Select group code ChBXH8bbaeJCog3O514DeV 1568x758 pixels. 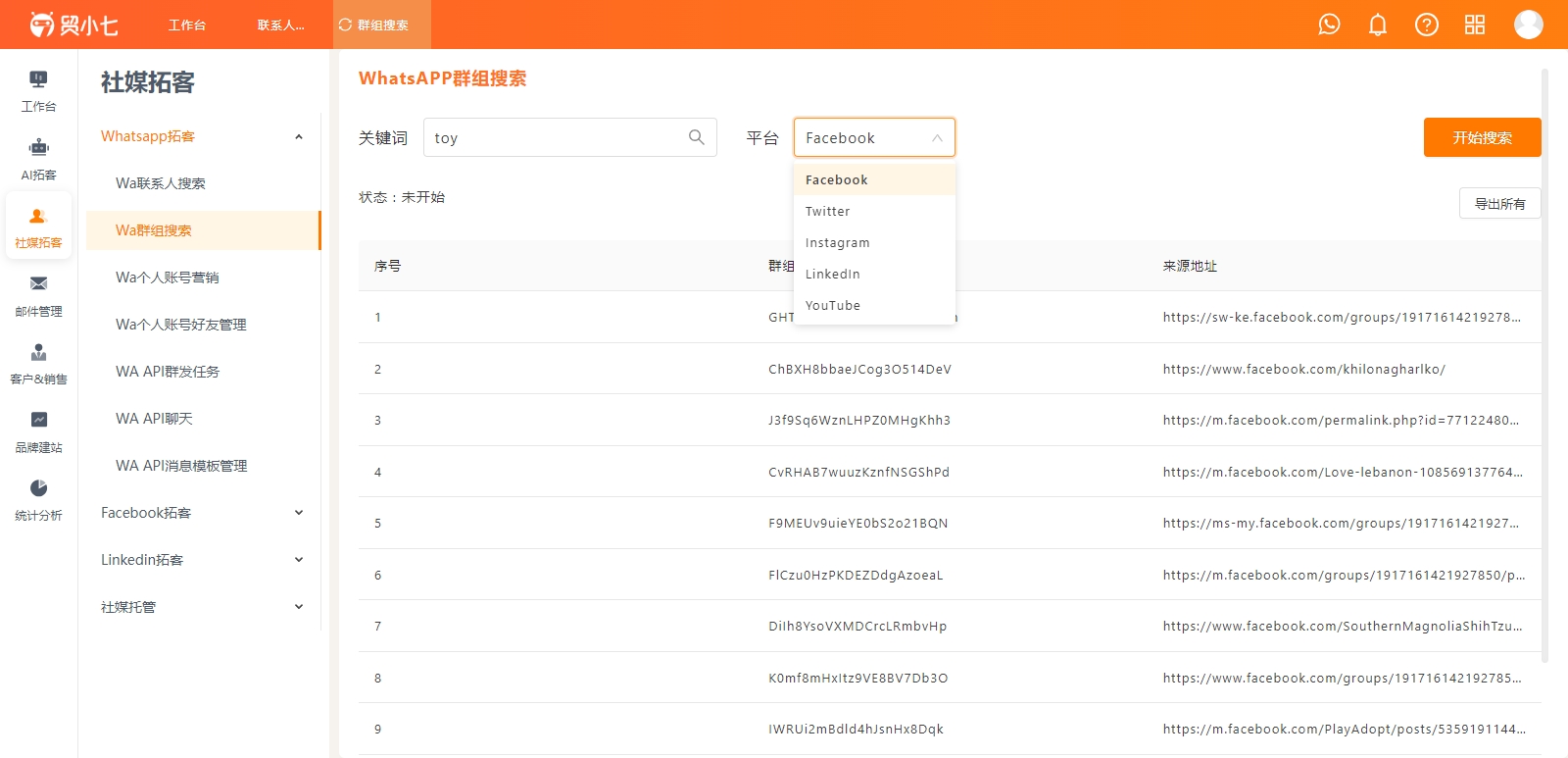pos(860,369)
